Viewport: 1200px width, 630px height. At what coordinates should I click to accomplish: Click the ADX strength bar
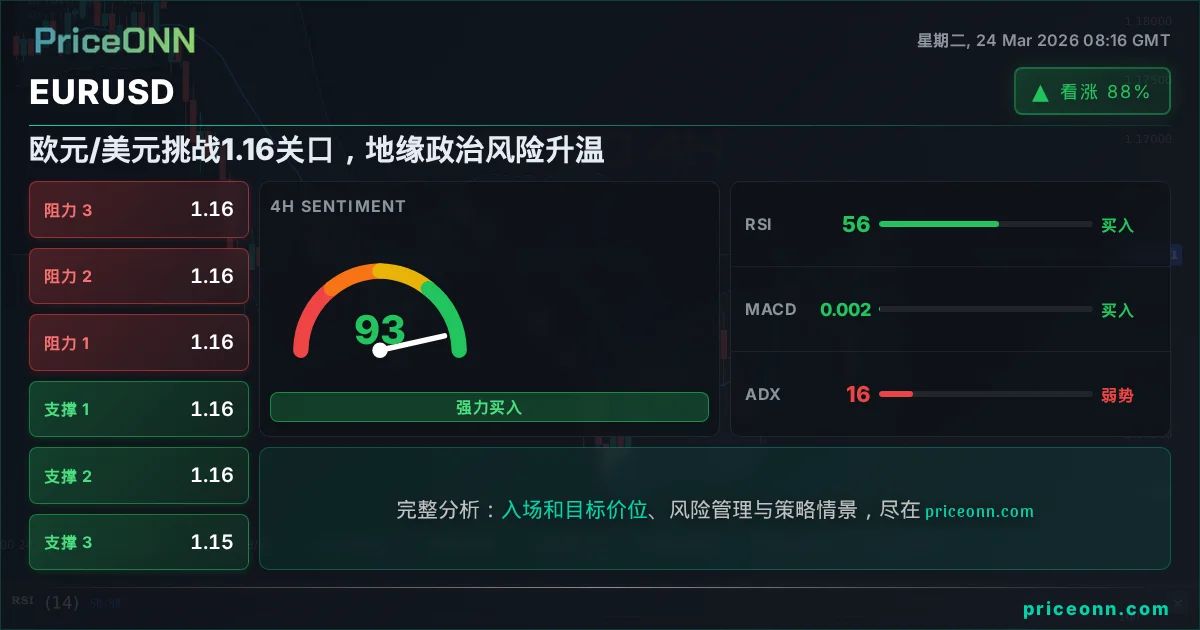click(985, 394)
